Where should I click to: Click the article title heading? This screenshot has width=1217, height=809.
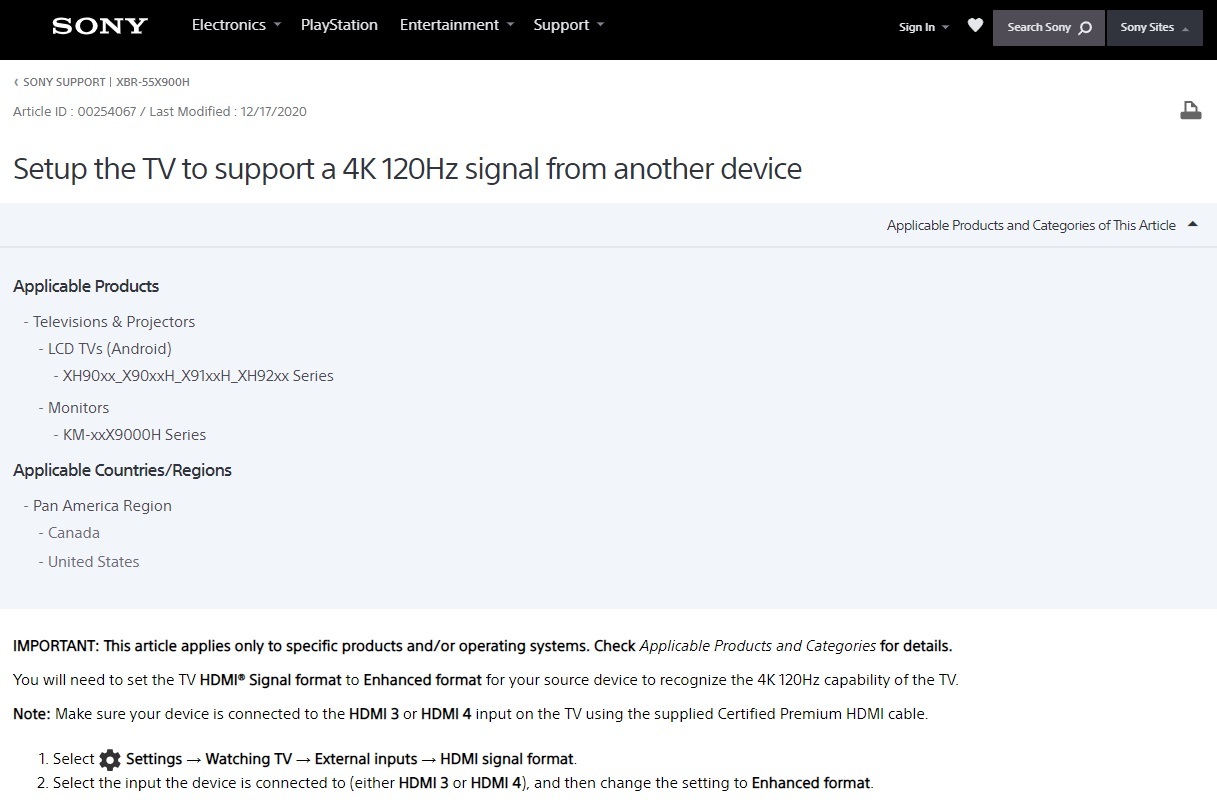[x=407, y=168]
